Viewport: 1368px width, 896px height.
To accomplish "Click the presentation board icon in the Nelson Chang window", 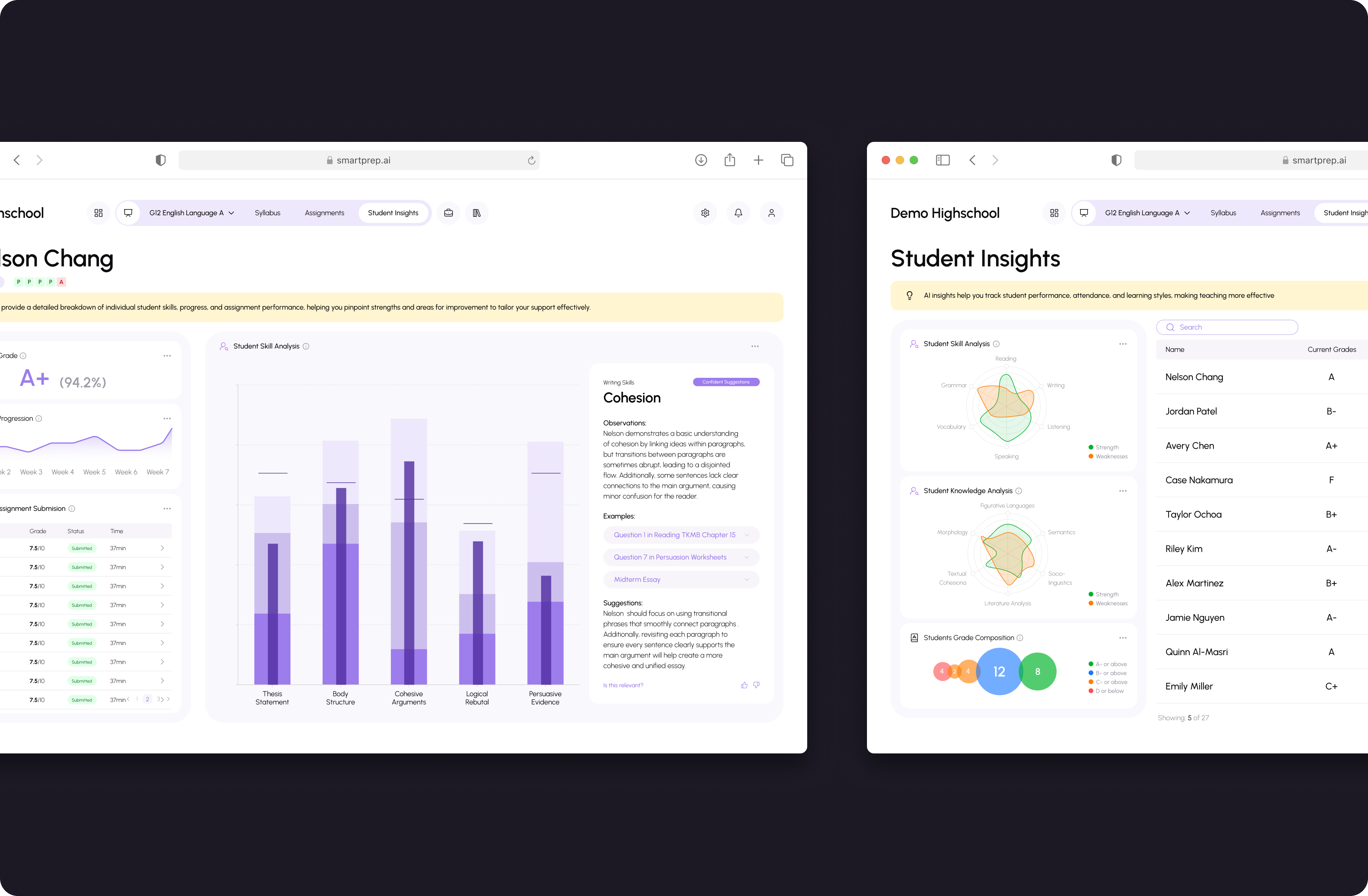I will [128, 213].
